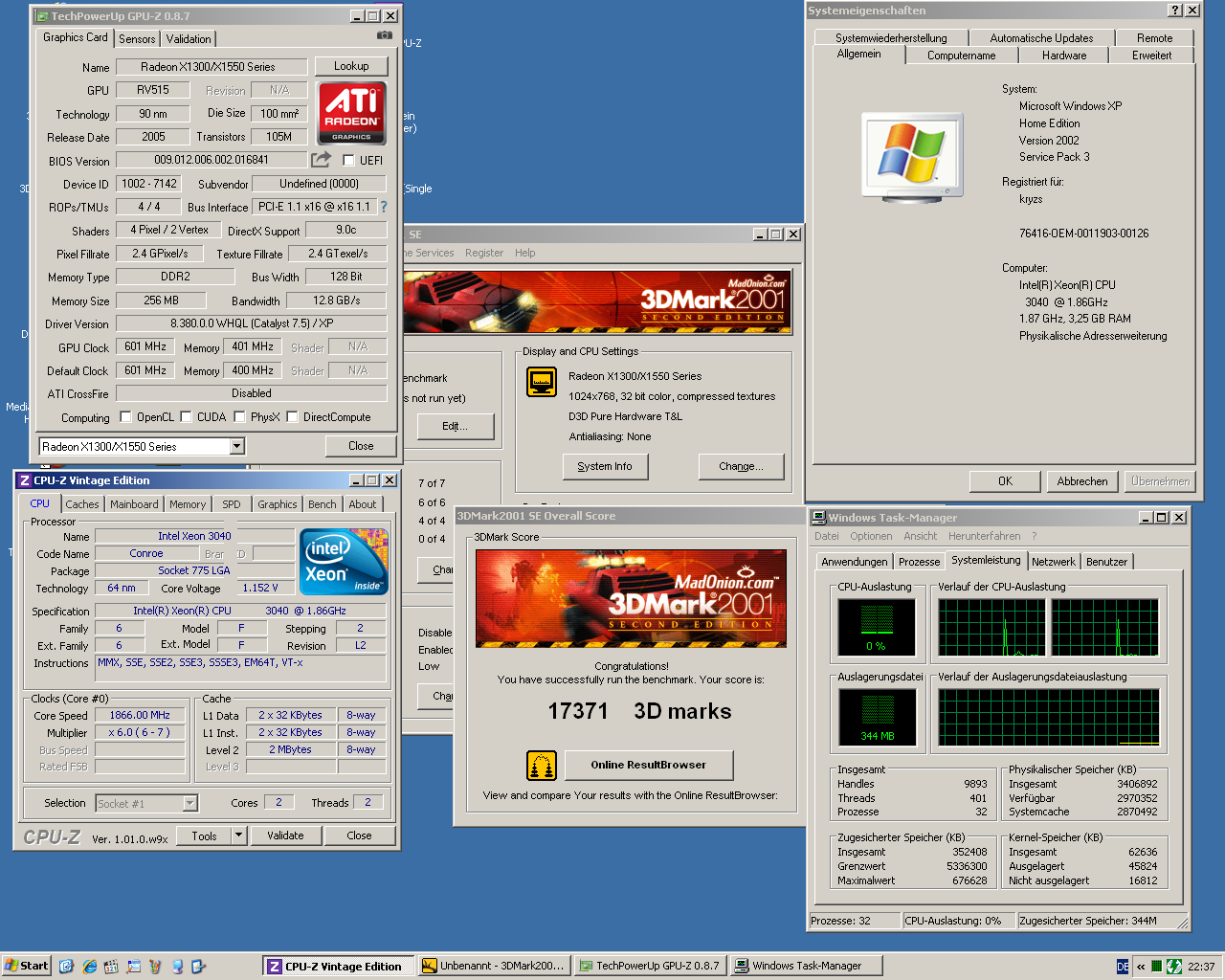Click the BIOS export share icon in GPU-Z
This screenshot has height=980, width=1225.
[322, 160]
